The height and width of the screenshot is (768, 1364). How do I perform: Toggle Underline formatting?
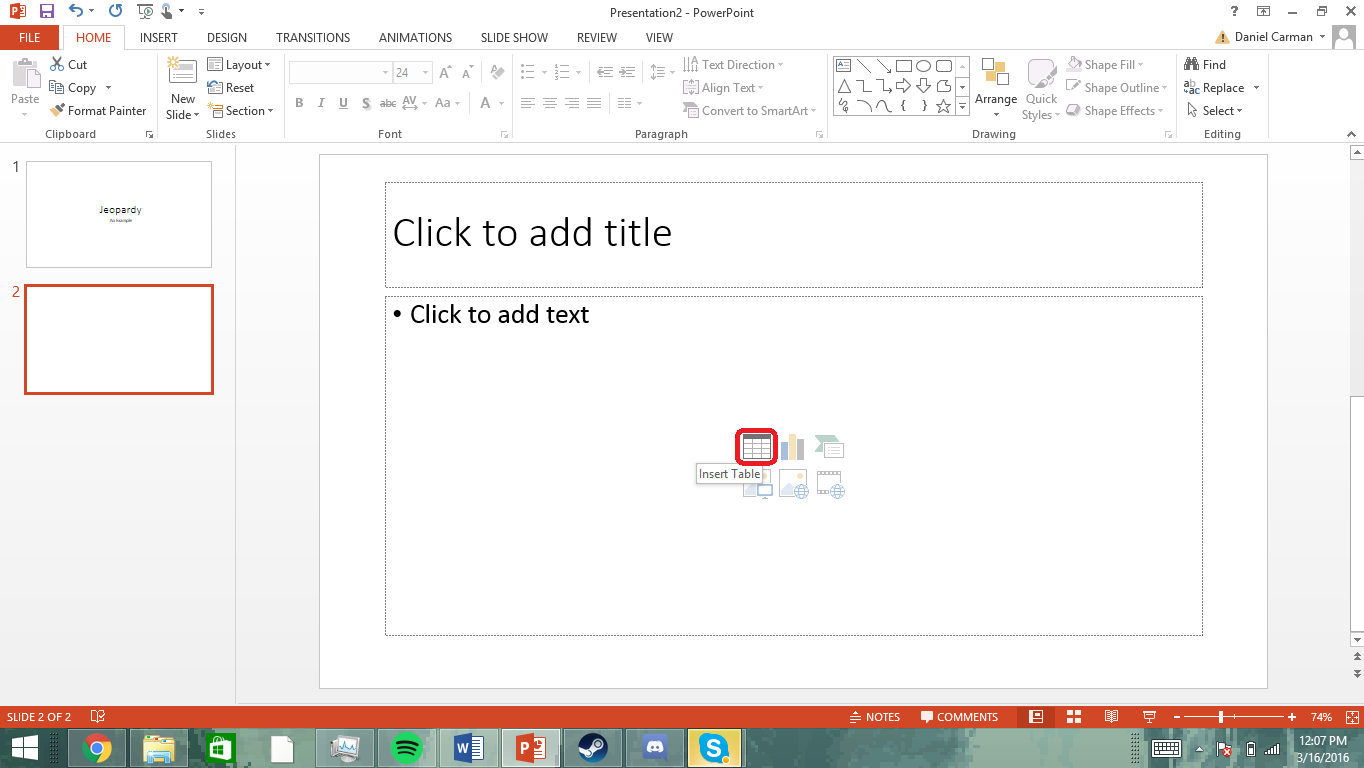[x=343, y=103]
